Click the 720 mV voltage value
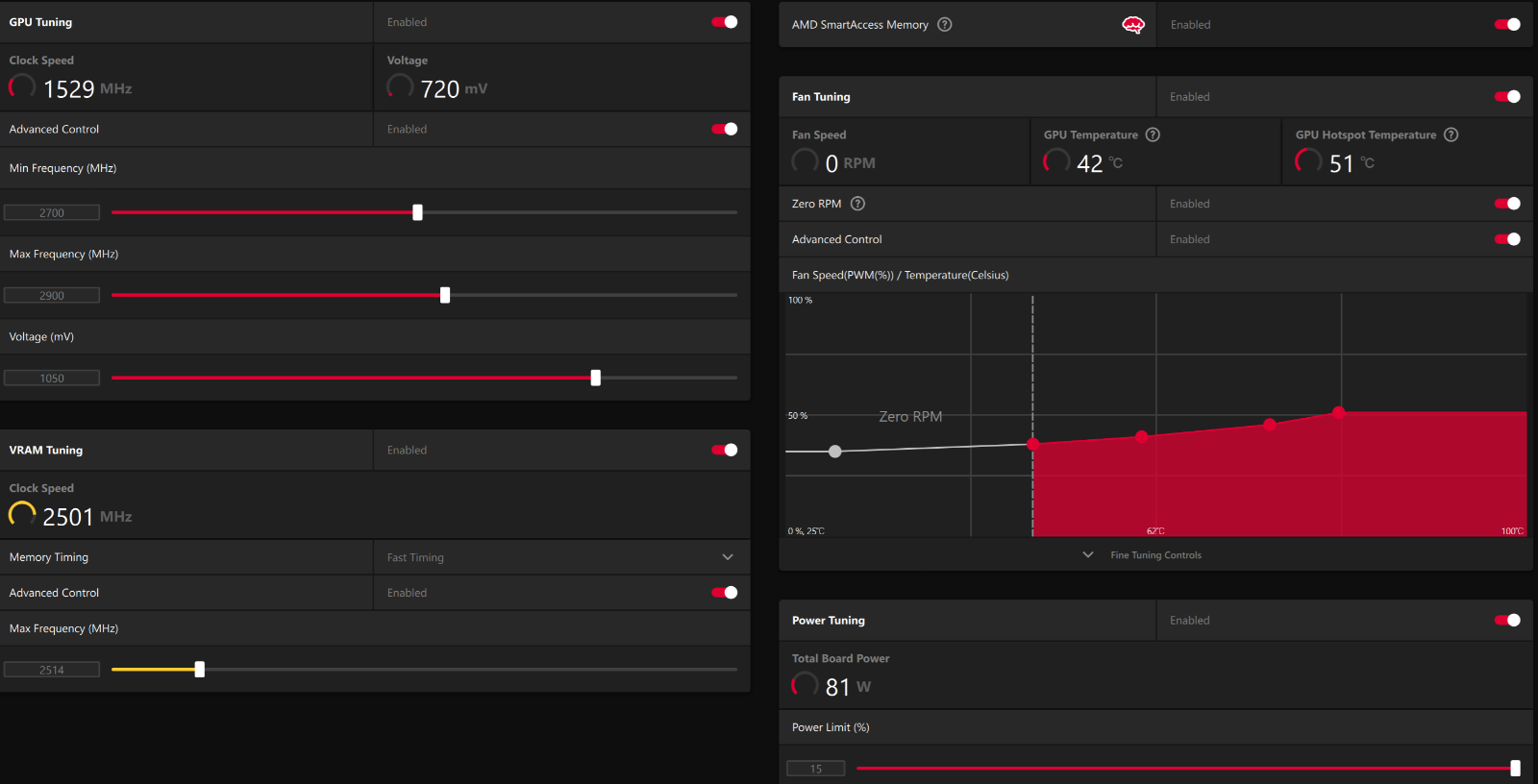This screenshot has height=784, width=1538. [454, 89]
